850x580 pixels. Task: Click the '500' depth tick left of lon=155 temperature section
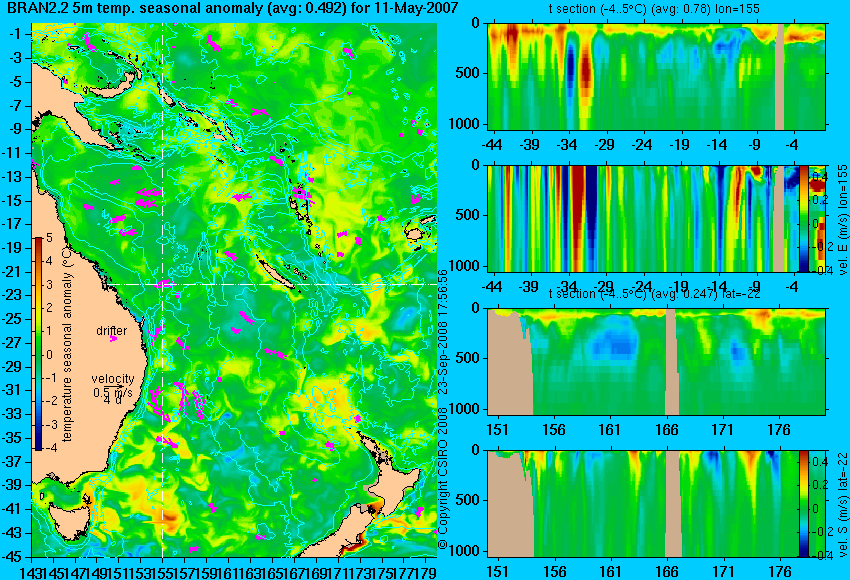(467, 73)
